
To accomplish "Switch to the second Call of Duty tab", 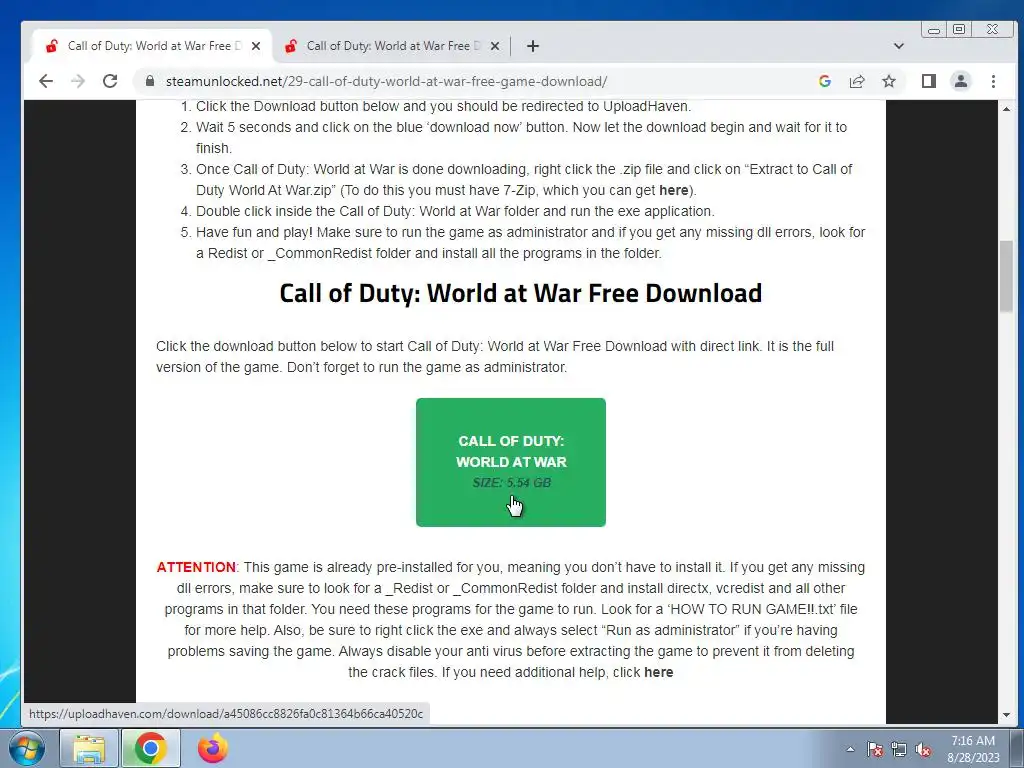I will click(x=392, y=46).
